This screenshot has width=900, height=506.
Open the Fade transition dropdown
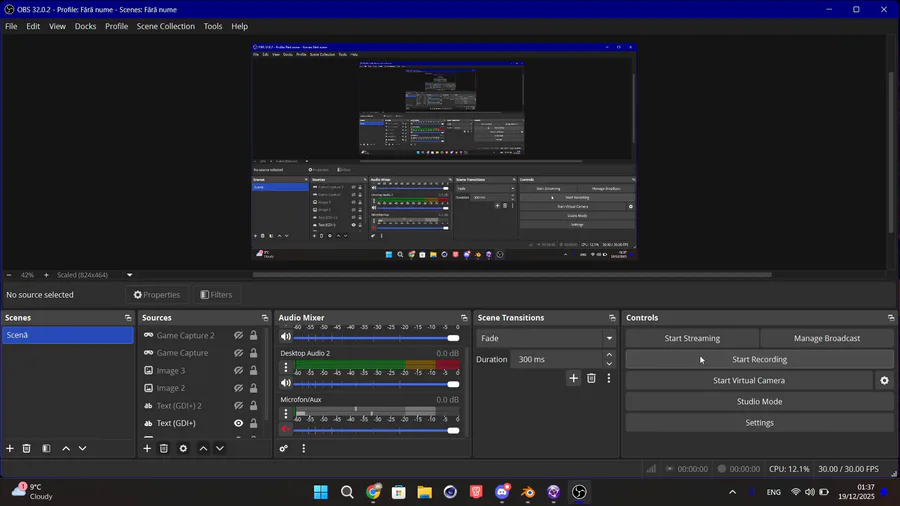(544, 338)
